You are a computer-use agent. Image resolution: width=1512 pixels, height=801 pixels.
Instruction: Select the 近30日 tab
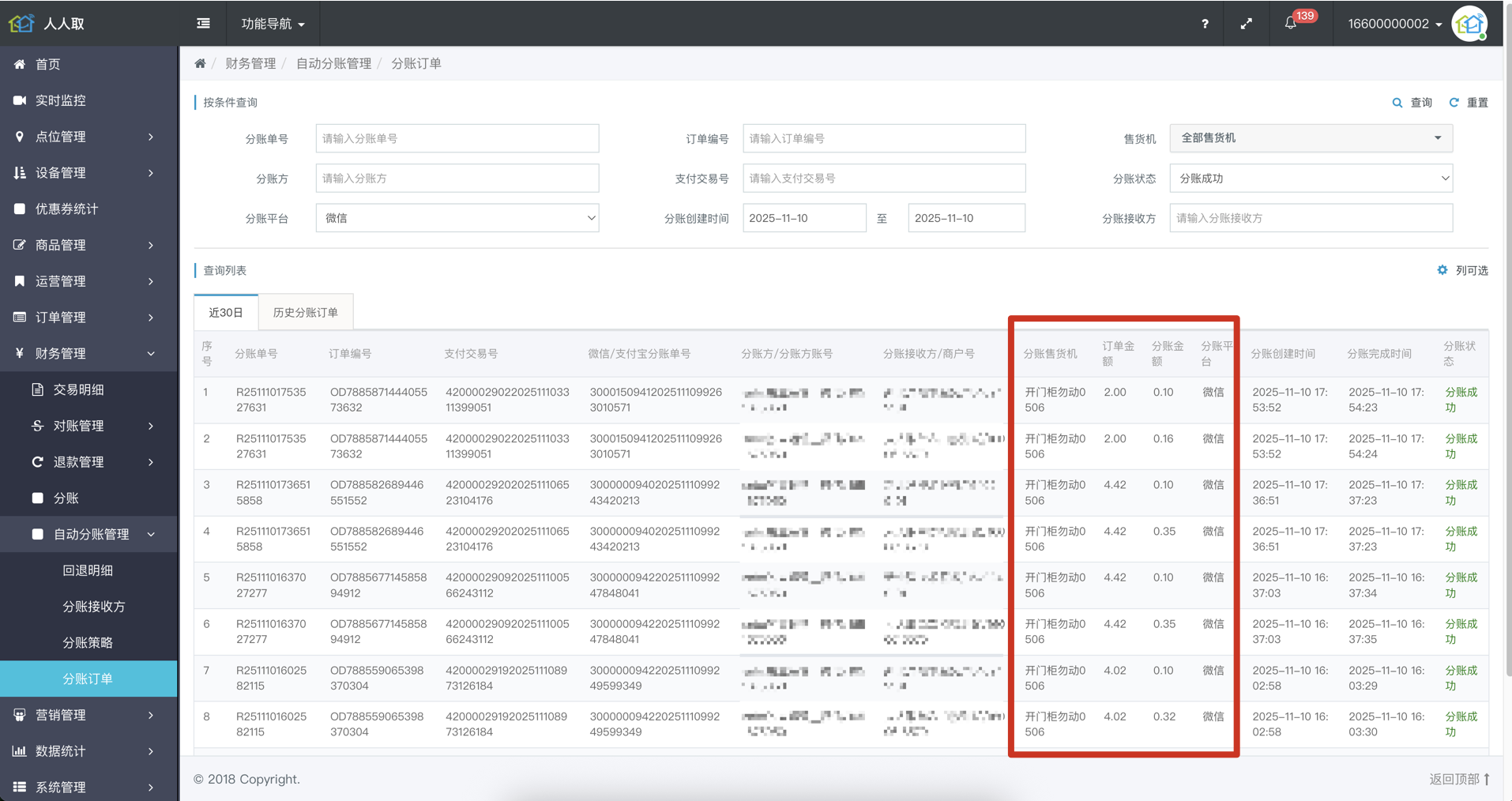click(x=226, y=313)
